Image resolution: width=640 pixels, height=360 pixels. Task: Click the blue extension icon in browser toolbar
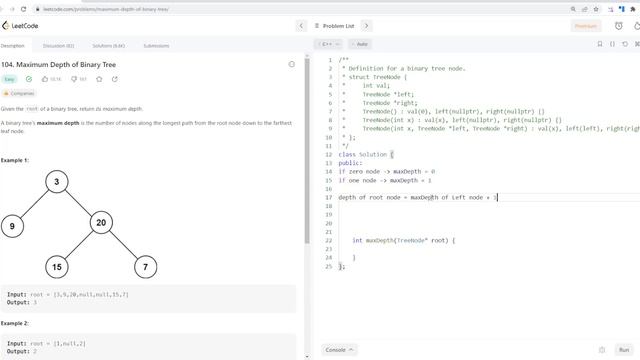click(622, 9)
